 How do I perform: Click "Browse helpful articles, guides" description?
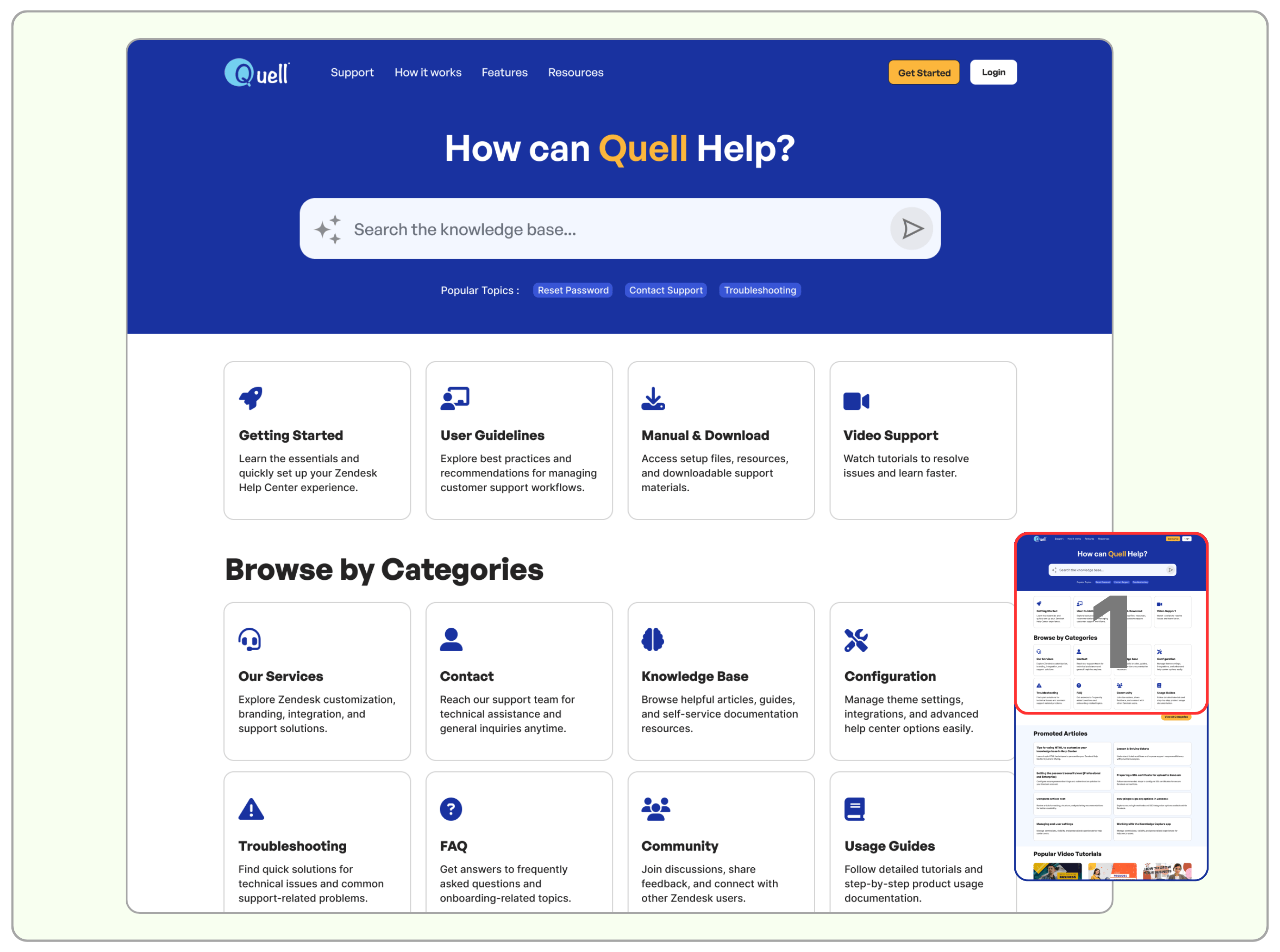coord(720,714)
